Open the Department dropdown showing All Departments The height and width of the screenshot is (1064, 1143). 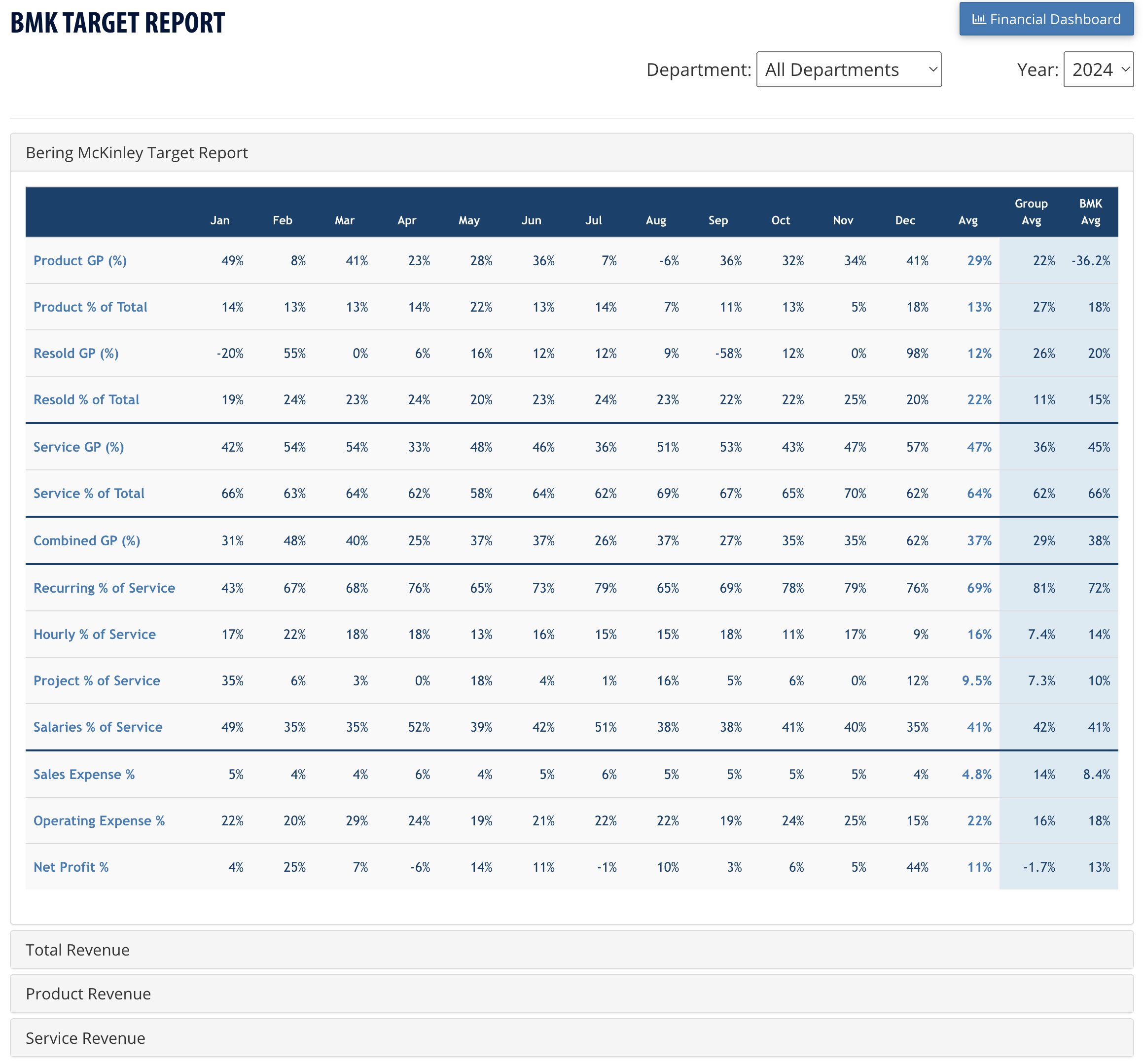pos(849,70)
